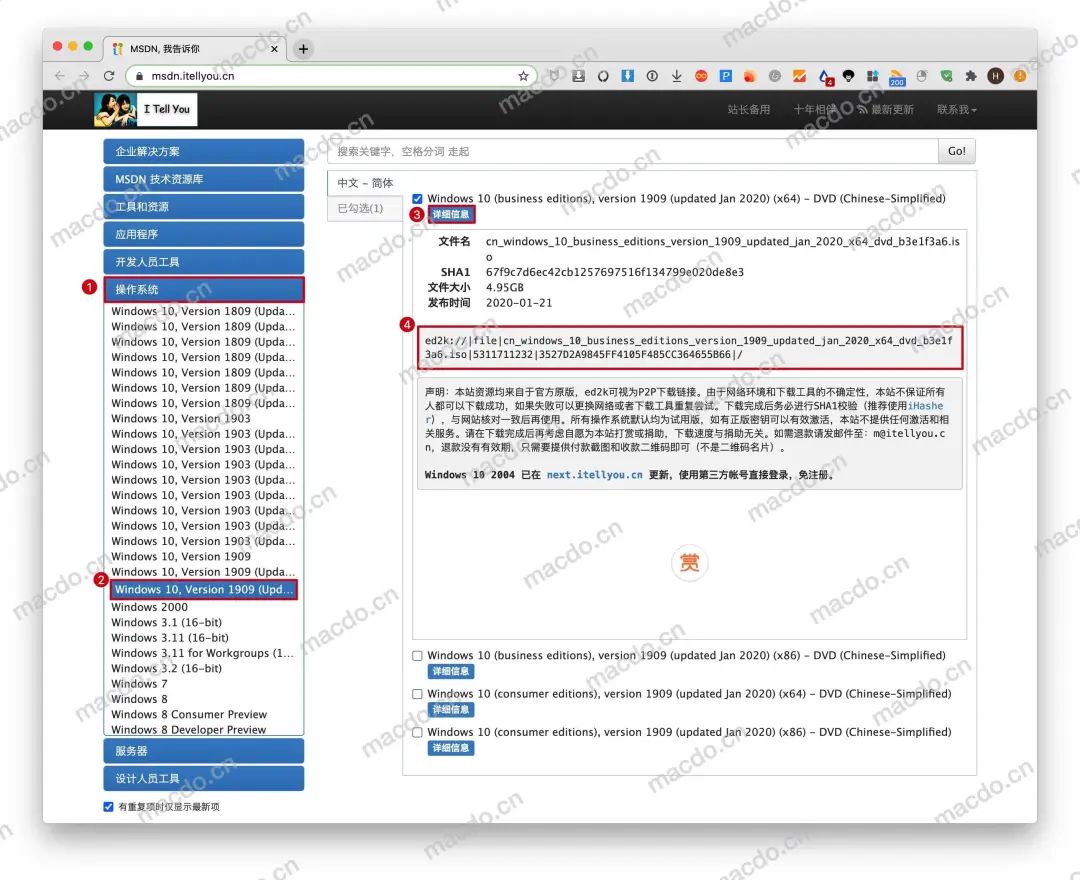This screenshot has height=880, width=1080.
Task: Open the next.itellyou.cn link
Action: tap(594, 475)
